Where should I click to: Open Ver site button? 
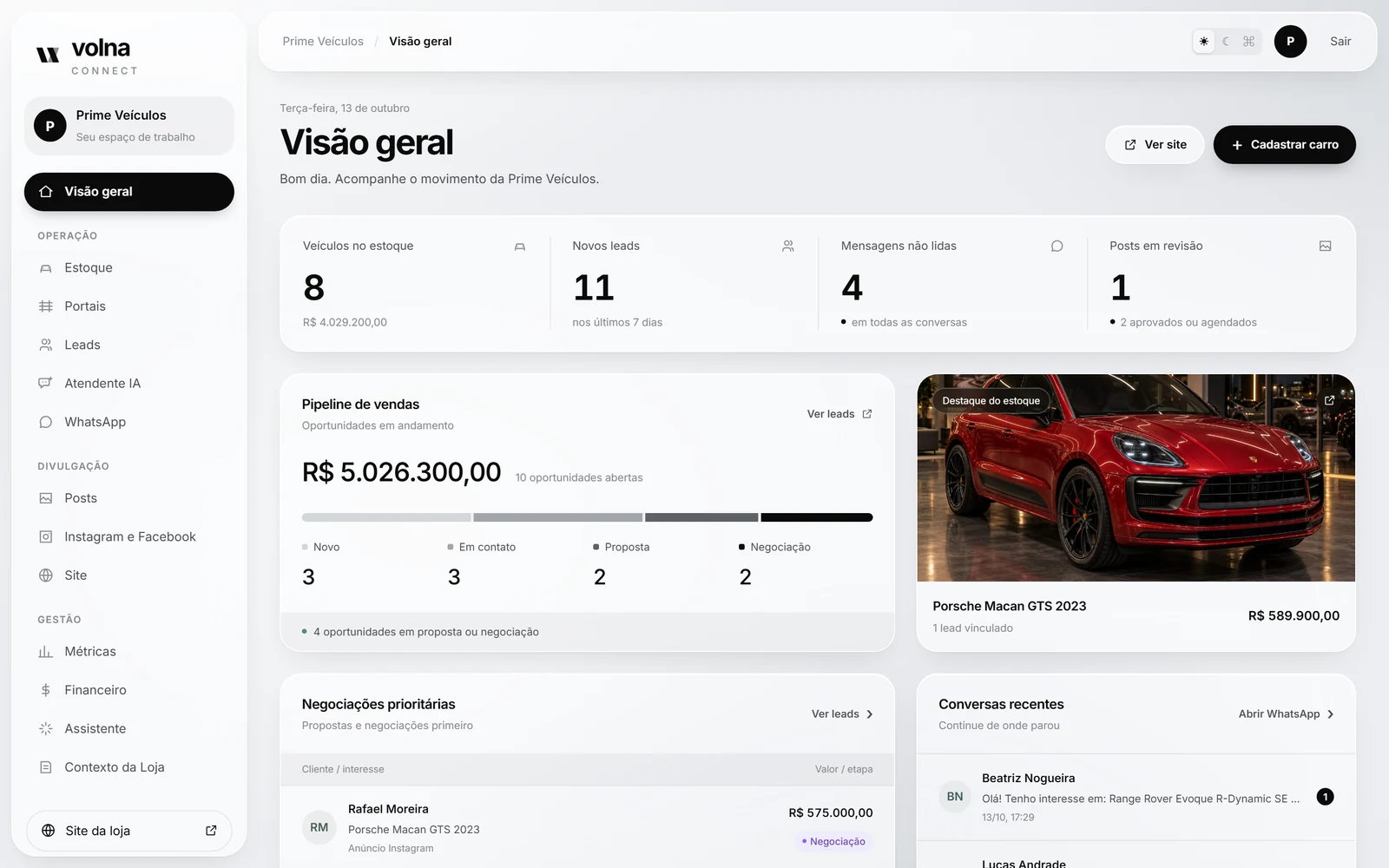pos(1155,145)
